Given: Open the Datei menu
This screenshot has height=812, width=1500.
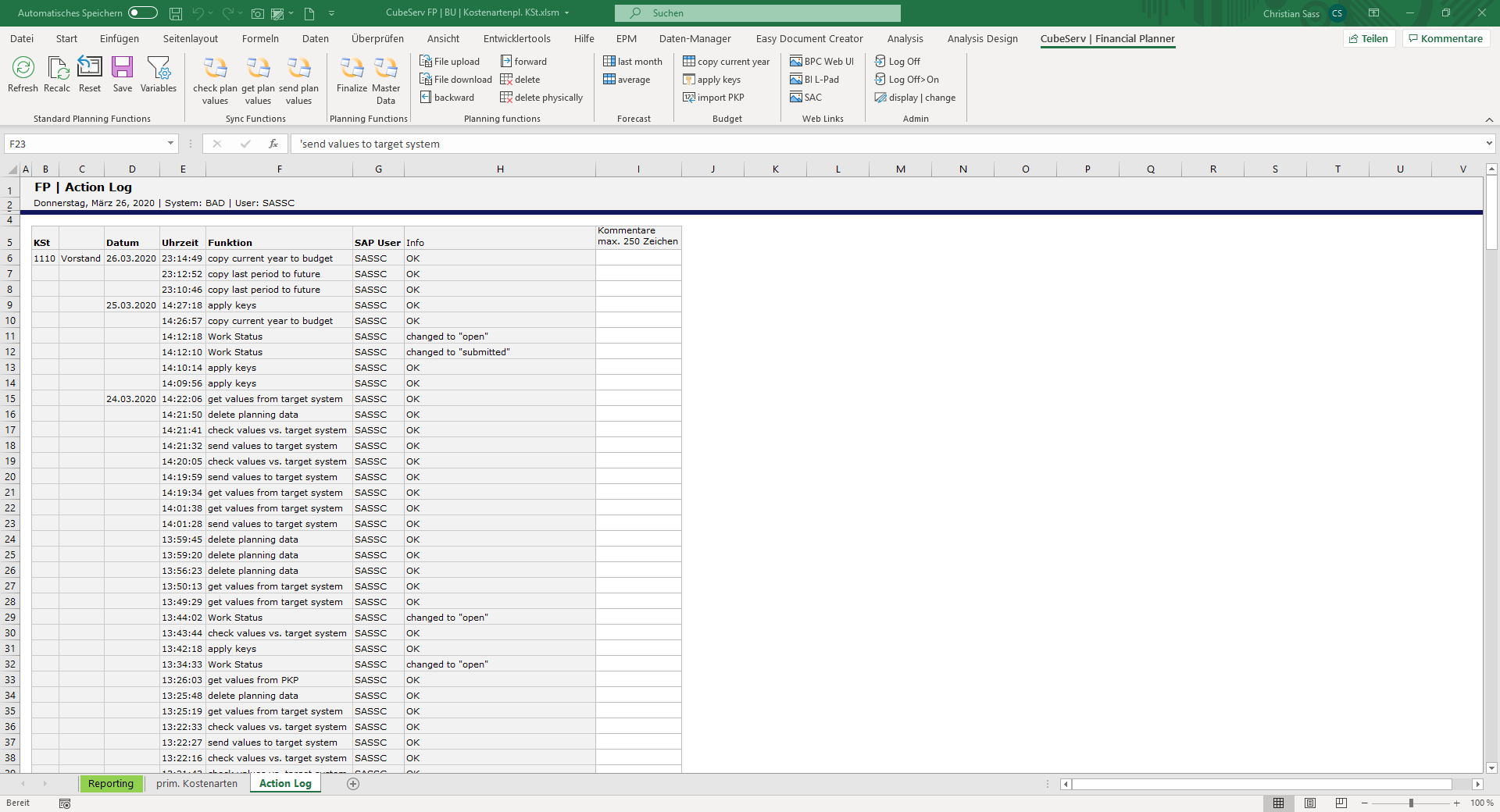Looking at the screenshot, I should pos(22,38).
